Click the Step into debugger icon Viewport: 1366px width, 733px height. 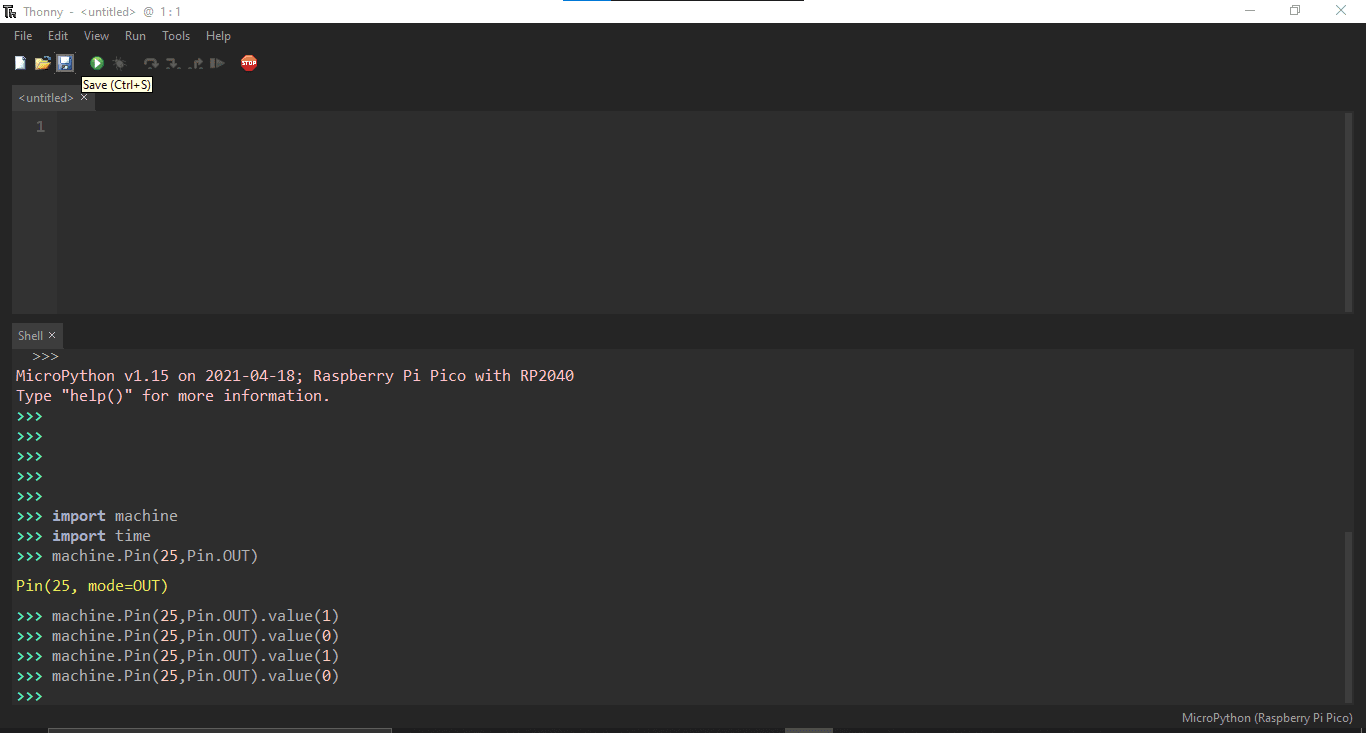[x=173, y=63]
